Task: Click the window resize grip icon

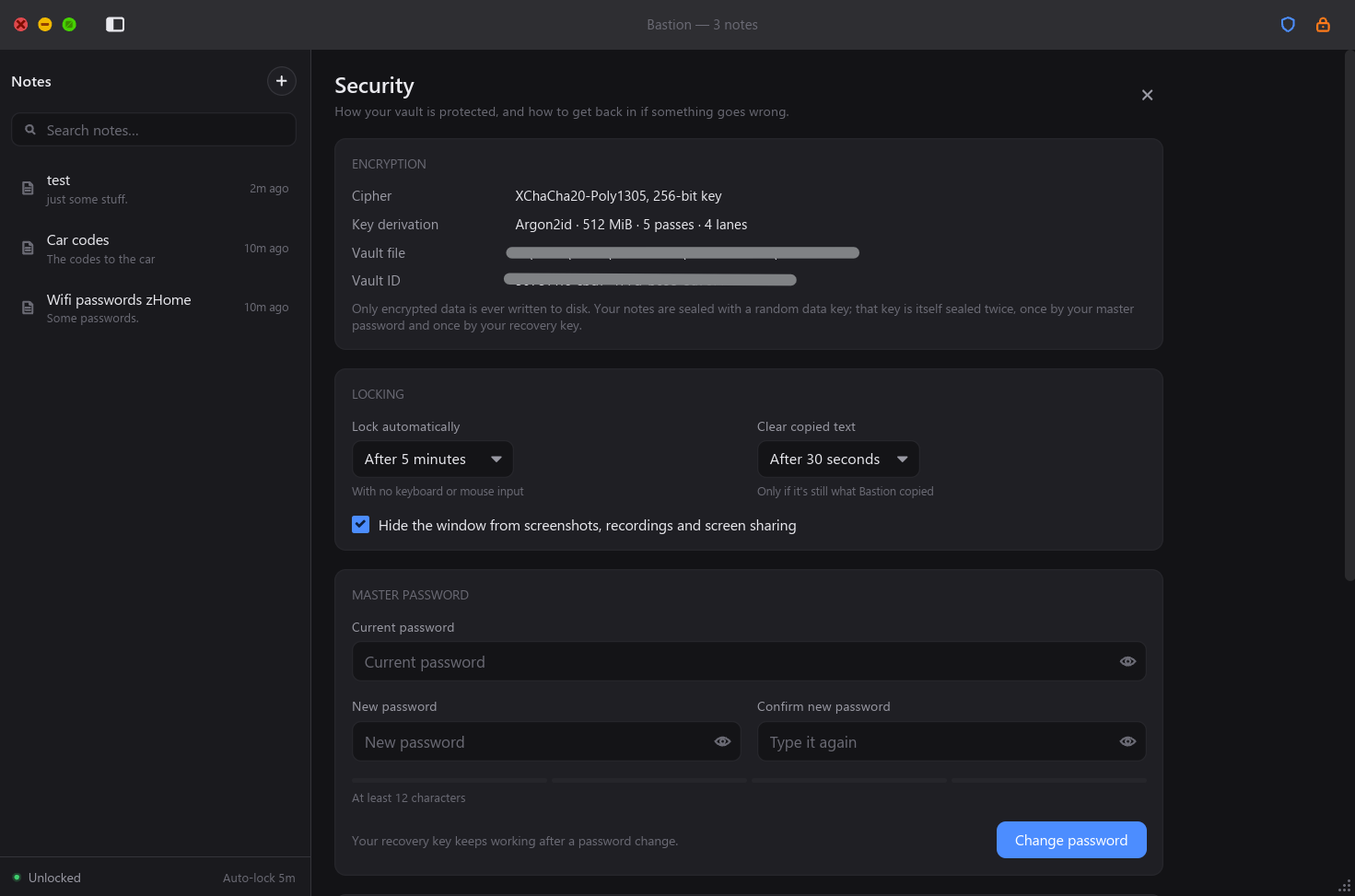Action: [x=1344, y=886]
